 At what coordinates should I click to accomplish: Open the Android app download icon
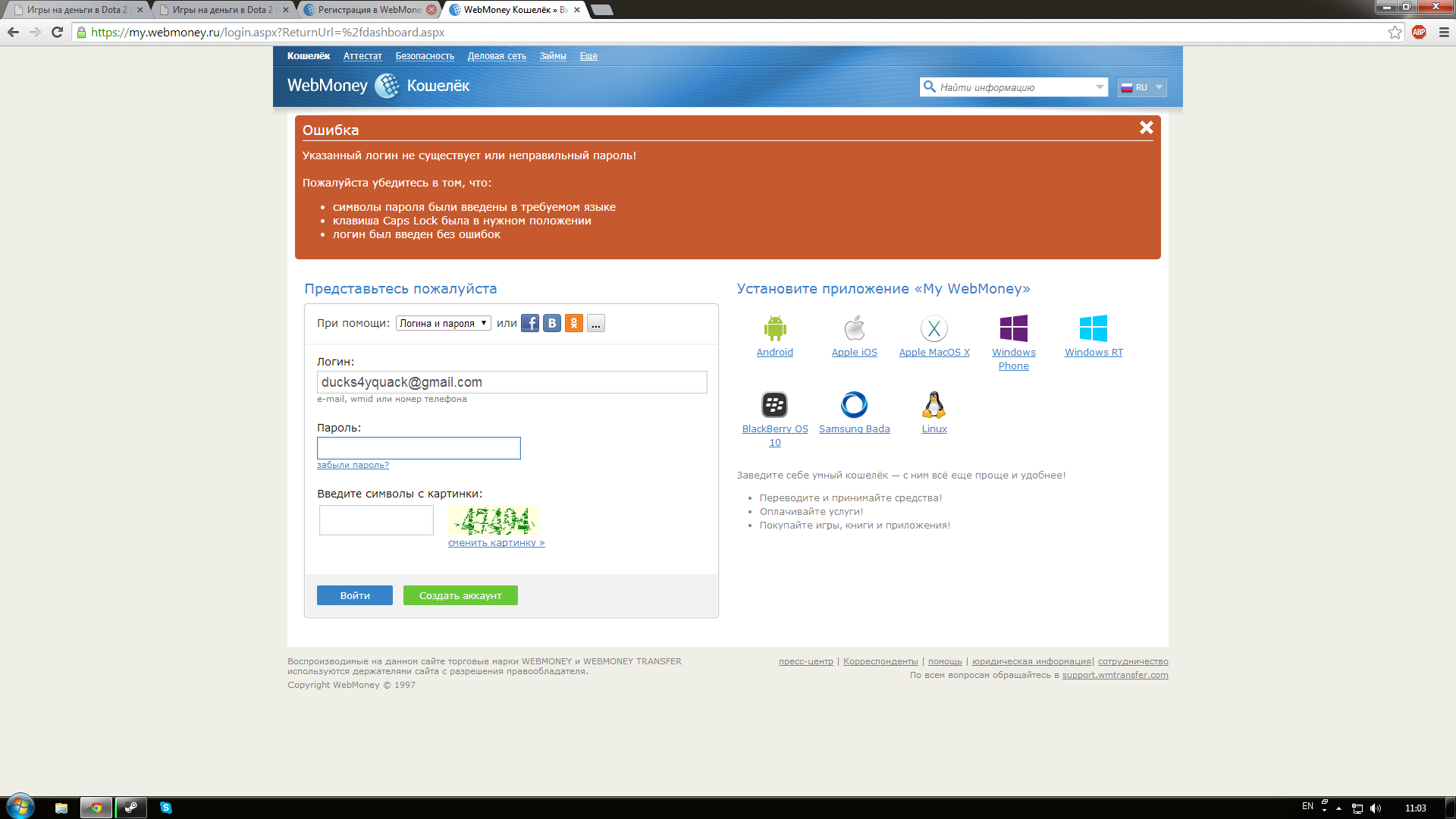coord(774,328)
